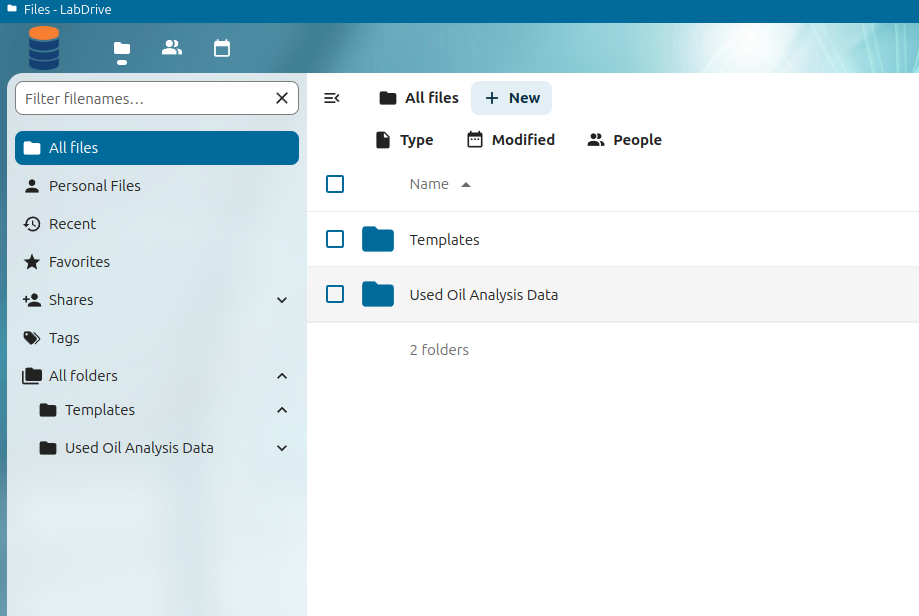Collapse the Templates tree chevron

click(282, 410)
